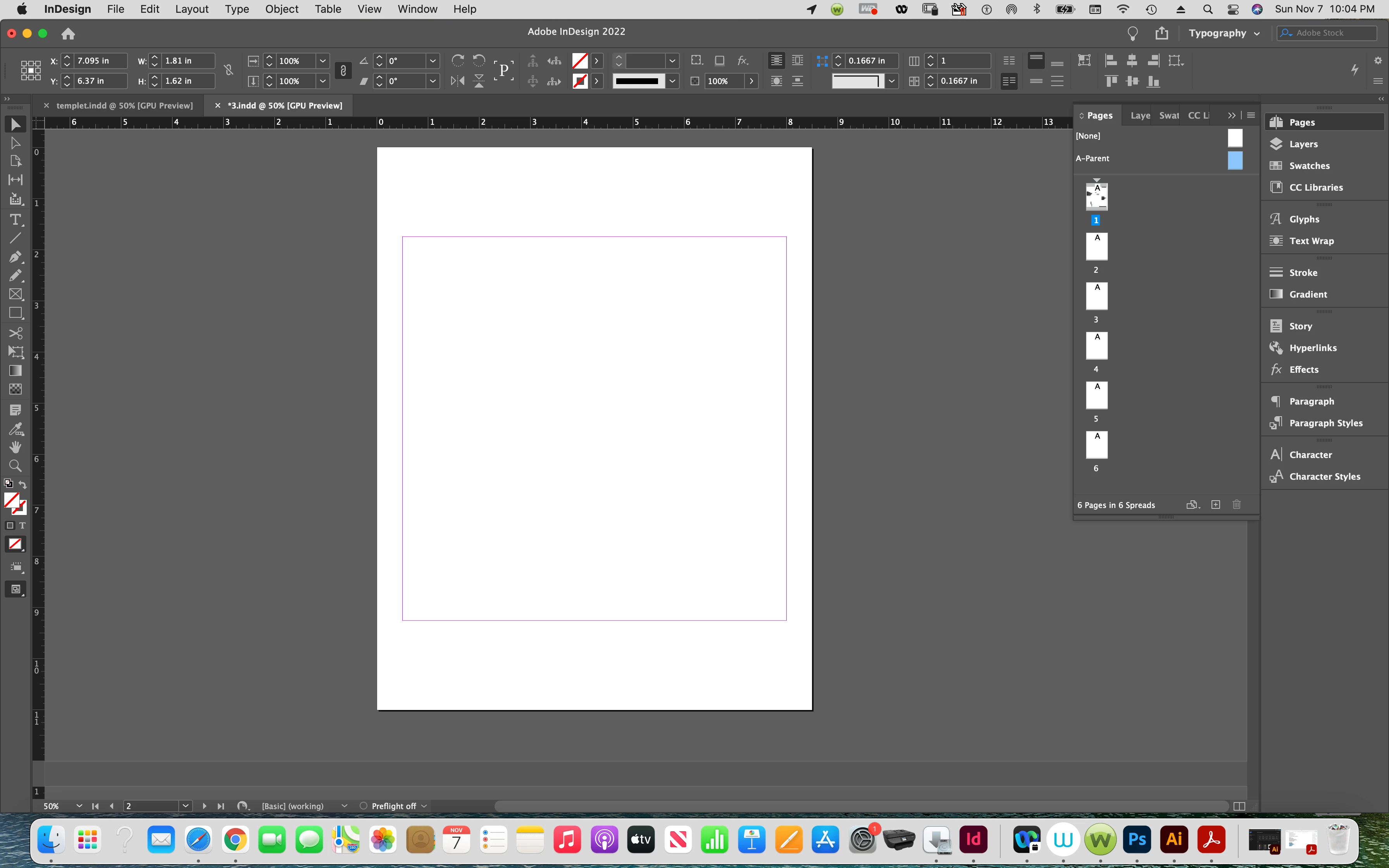
Task: Open the Object menu
Action: click(281, 9)
